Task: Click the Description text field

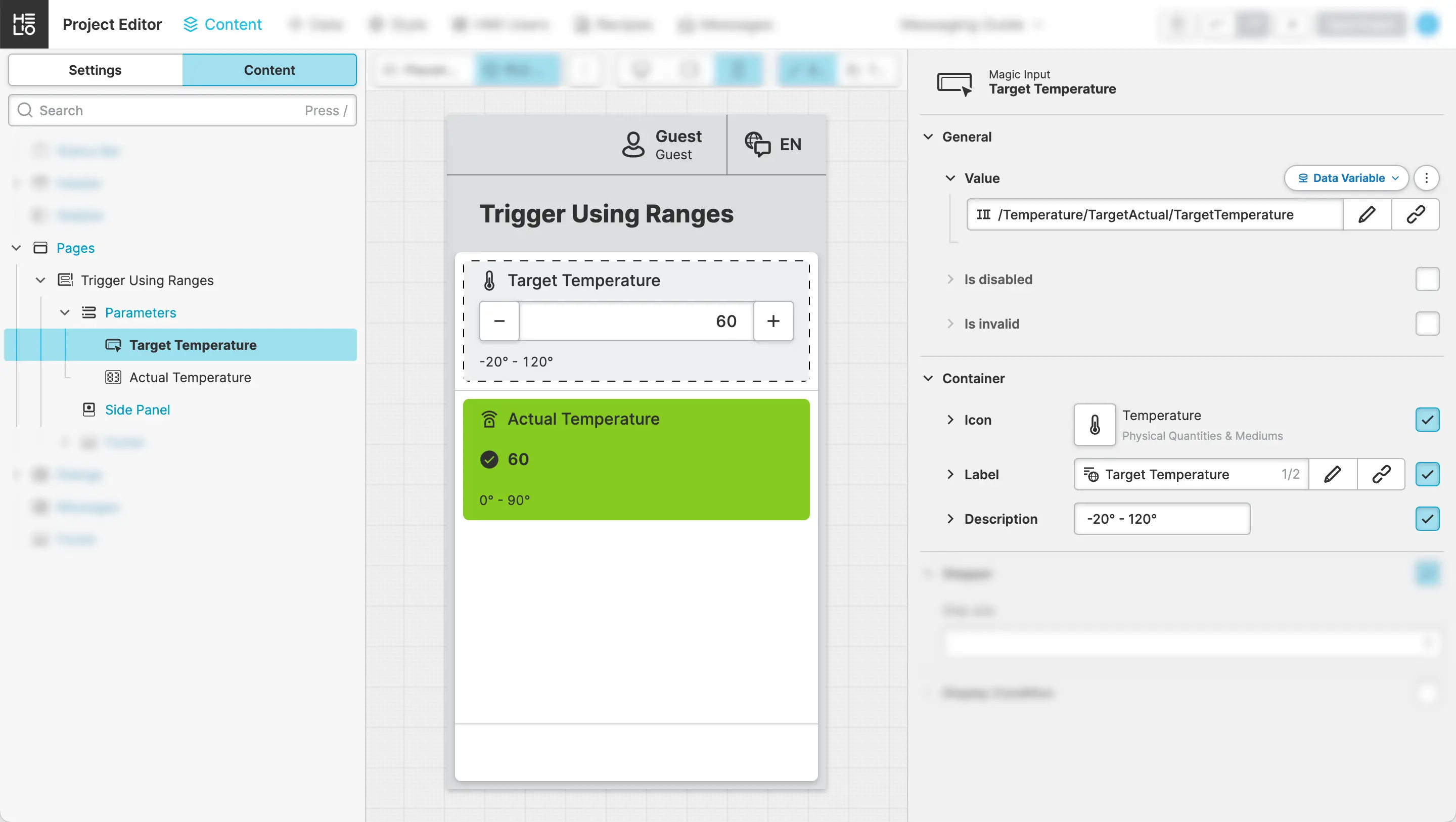Action: pyautogui.click(x=1162, y=518)
